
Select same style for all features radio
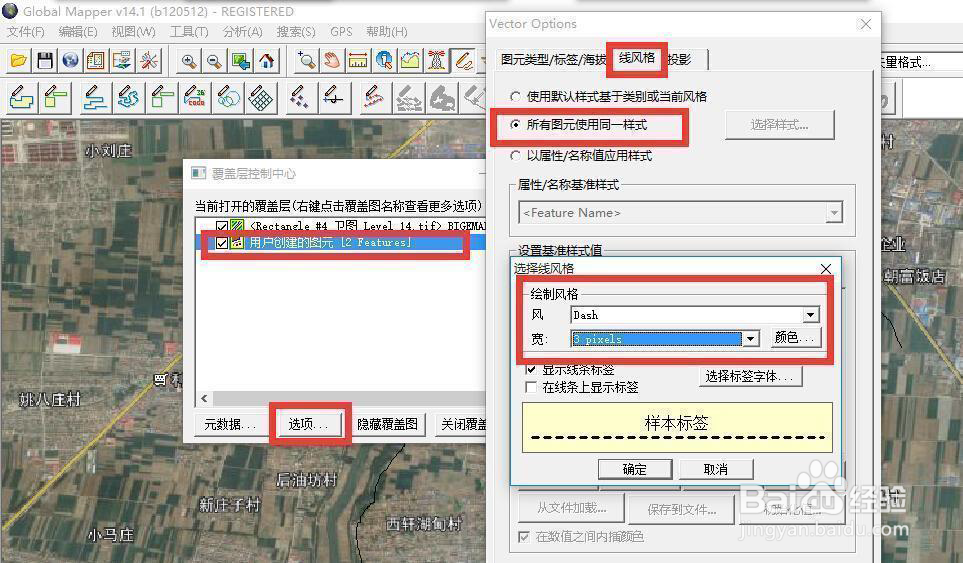pos(515,125)
